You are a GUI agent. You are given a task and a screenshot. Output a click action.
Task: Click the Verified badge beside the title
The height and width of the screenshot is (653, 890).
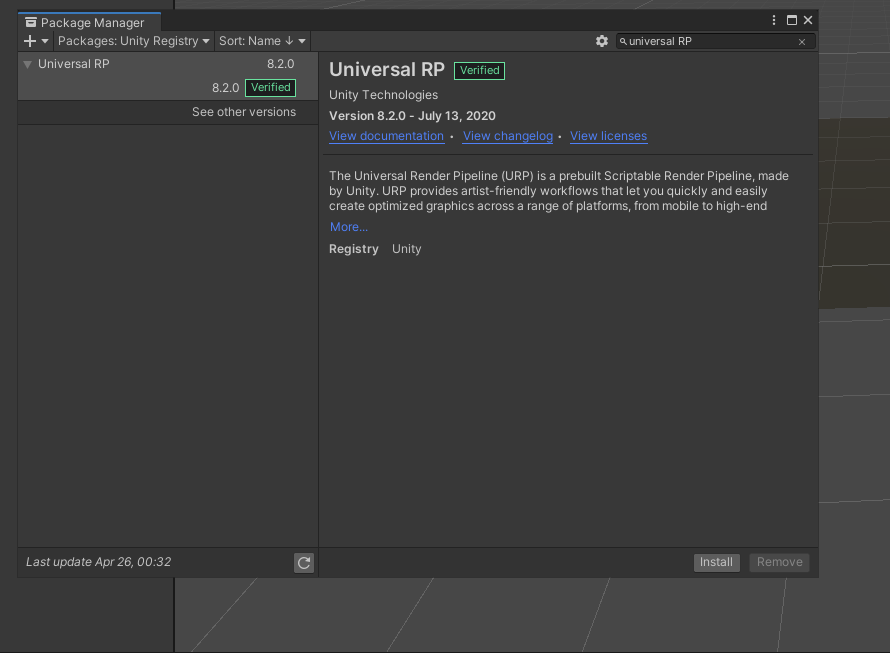click(x=480, y=70)
